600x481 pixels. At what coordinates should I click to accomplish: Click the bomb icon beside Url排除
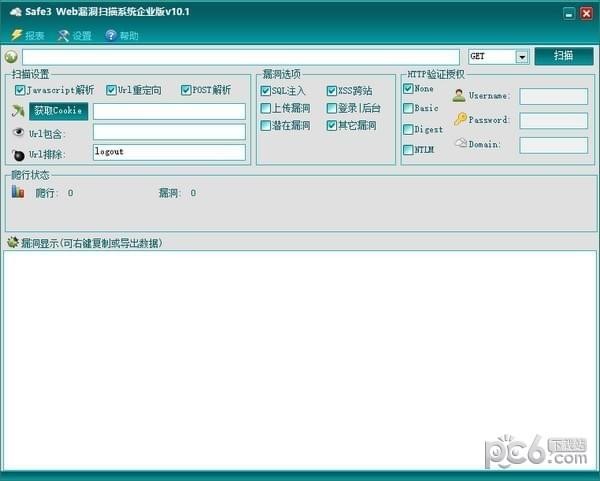click(18, 155)
